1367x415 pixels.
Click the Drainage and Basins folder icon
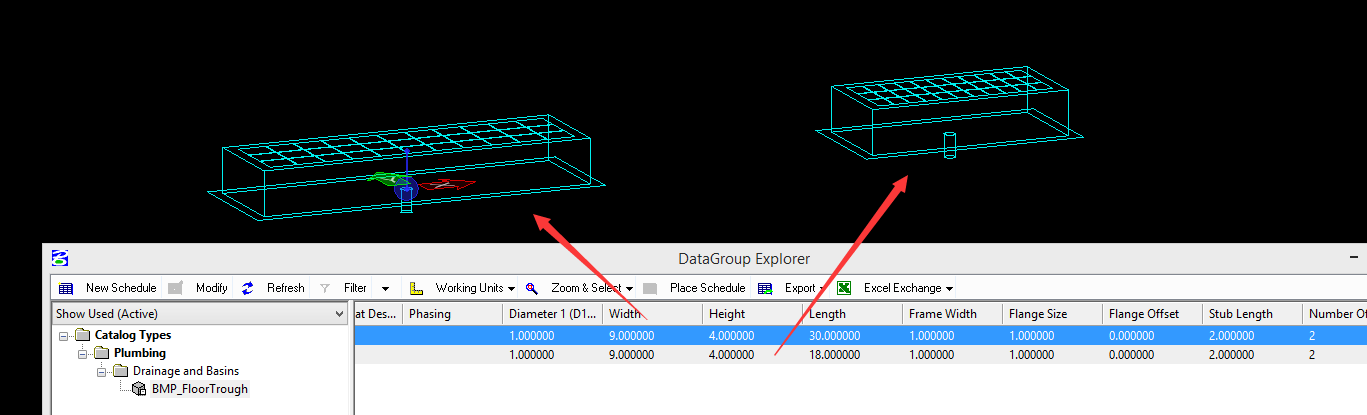pos(121,371)
